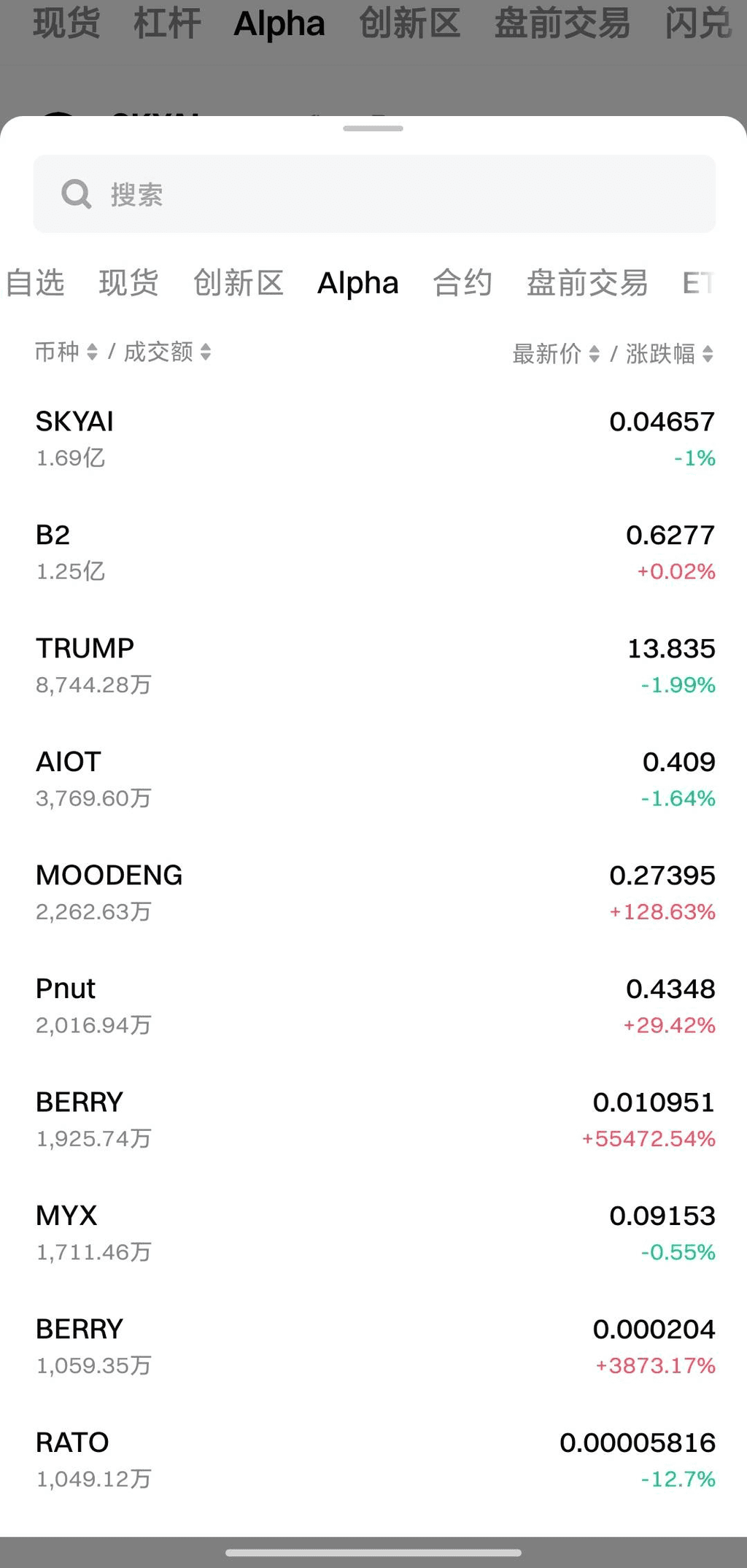Open the 盘前交易 tab in the sheet

click(587, 283)
